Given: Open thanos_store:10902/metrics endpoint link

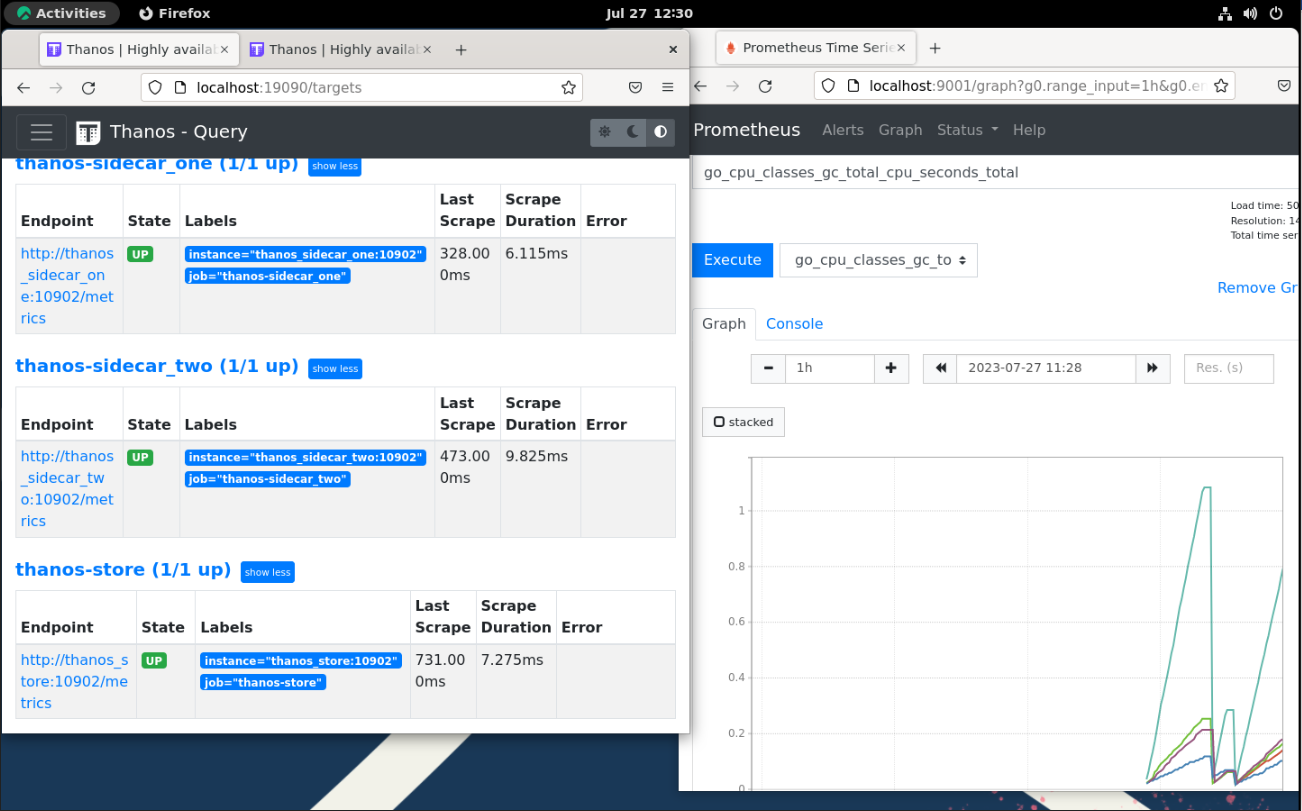Looking at the screenshot, I should click(x=74, y=681).
